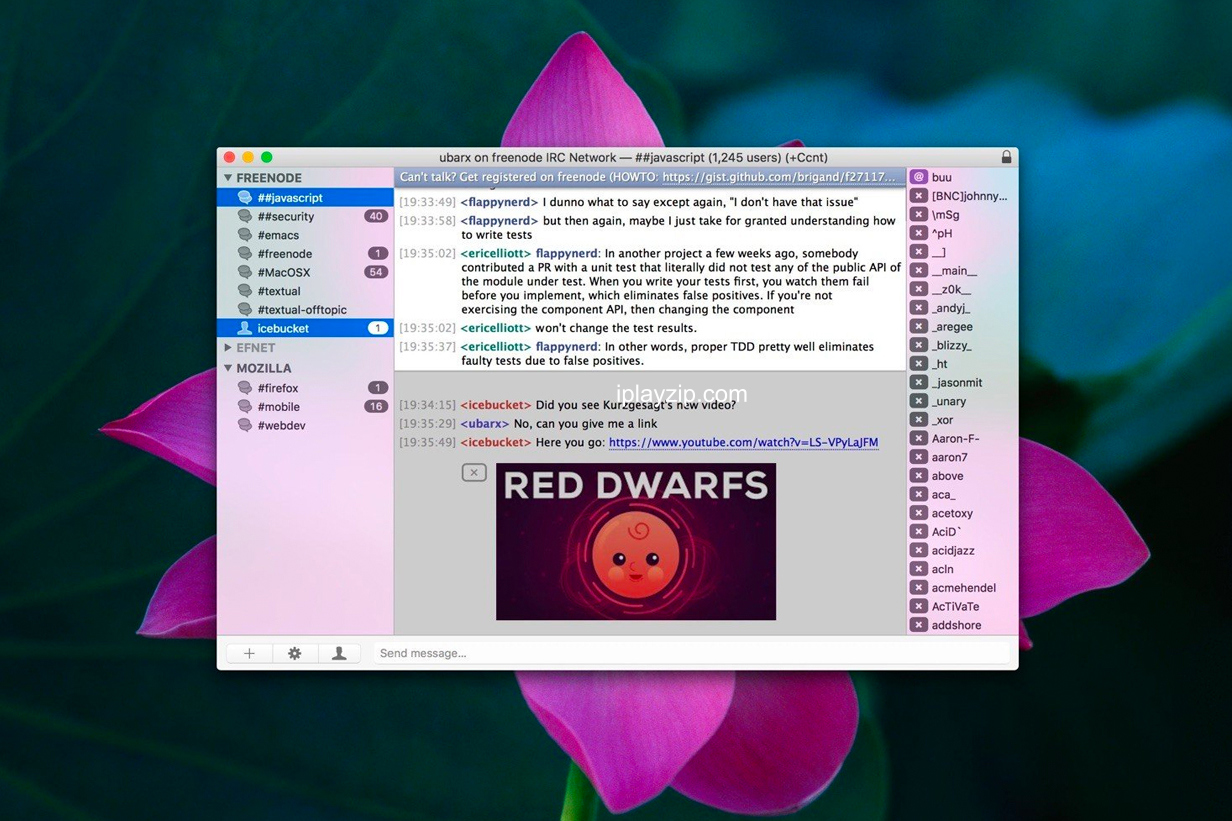
Task: Click the Red Dwarfs video thumbnail
Action: 636,541
